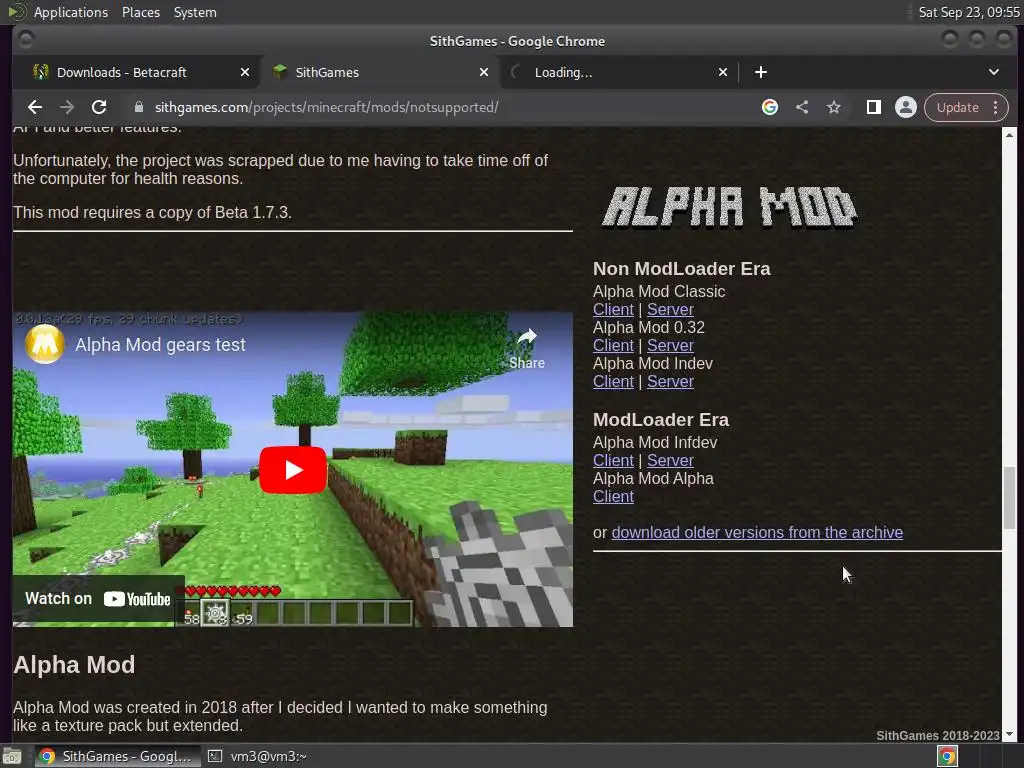Download Alpha Mod 0.32 Server

670,345
